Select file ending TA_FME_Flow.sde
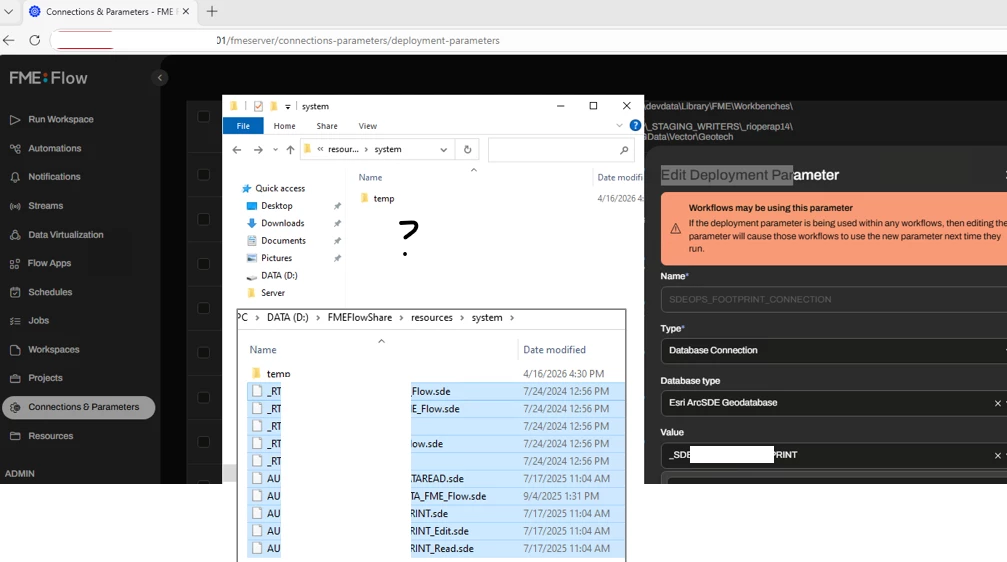The image size is (1007, 562). 436,496
